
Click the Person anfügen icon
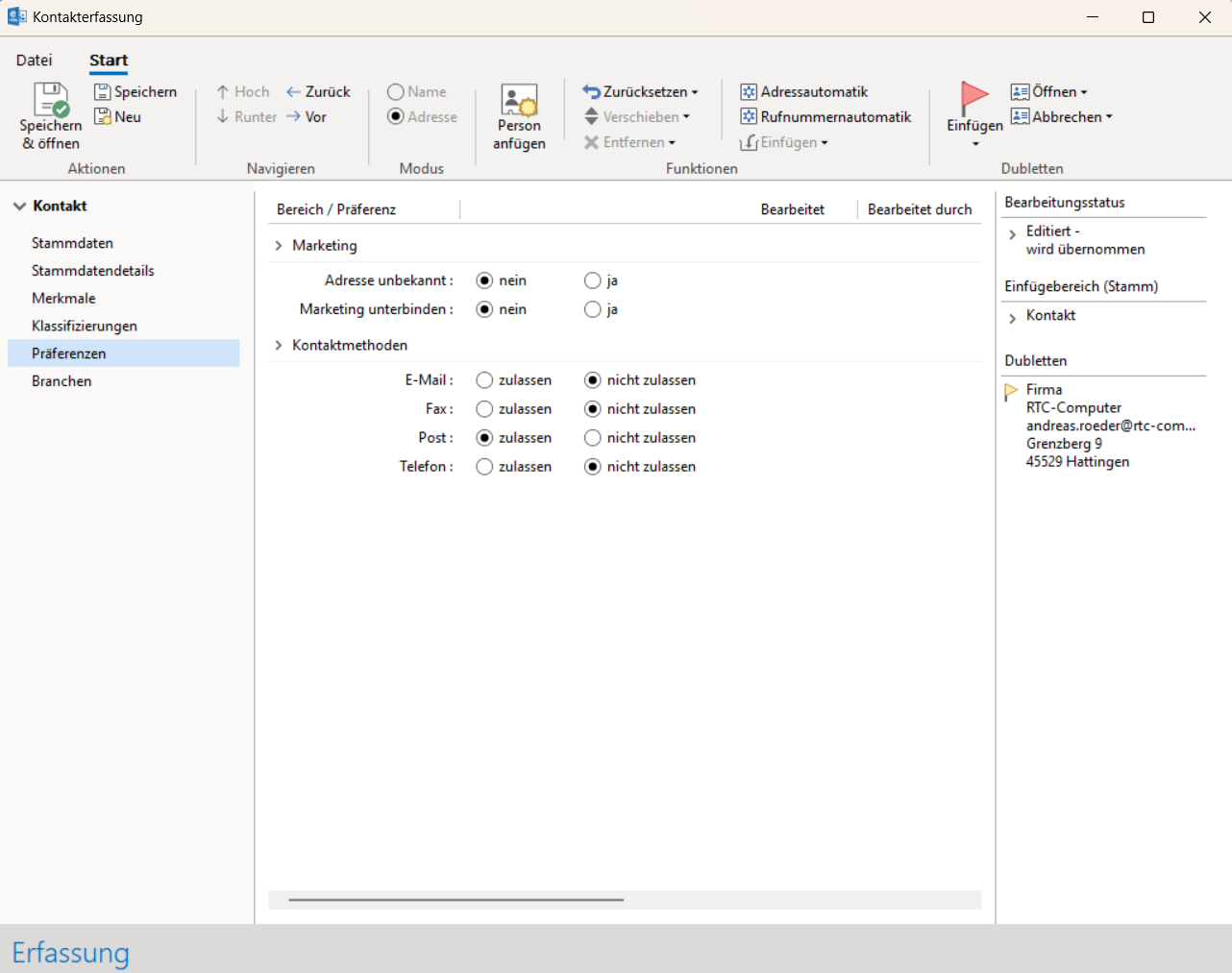pyautogui.click(x=519, y=100)
